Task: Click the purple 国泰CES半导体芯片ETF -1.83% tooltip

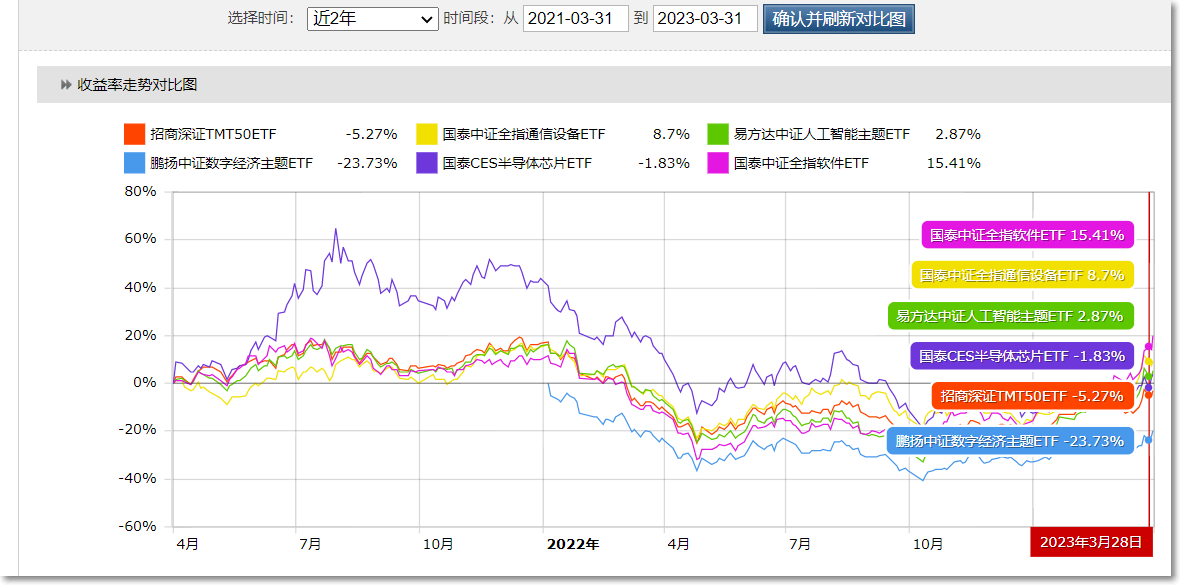Action: point(1021,355)
